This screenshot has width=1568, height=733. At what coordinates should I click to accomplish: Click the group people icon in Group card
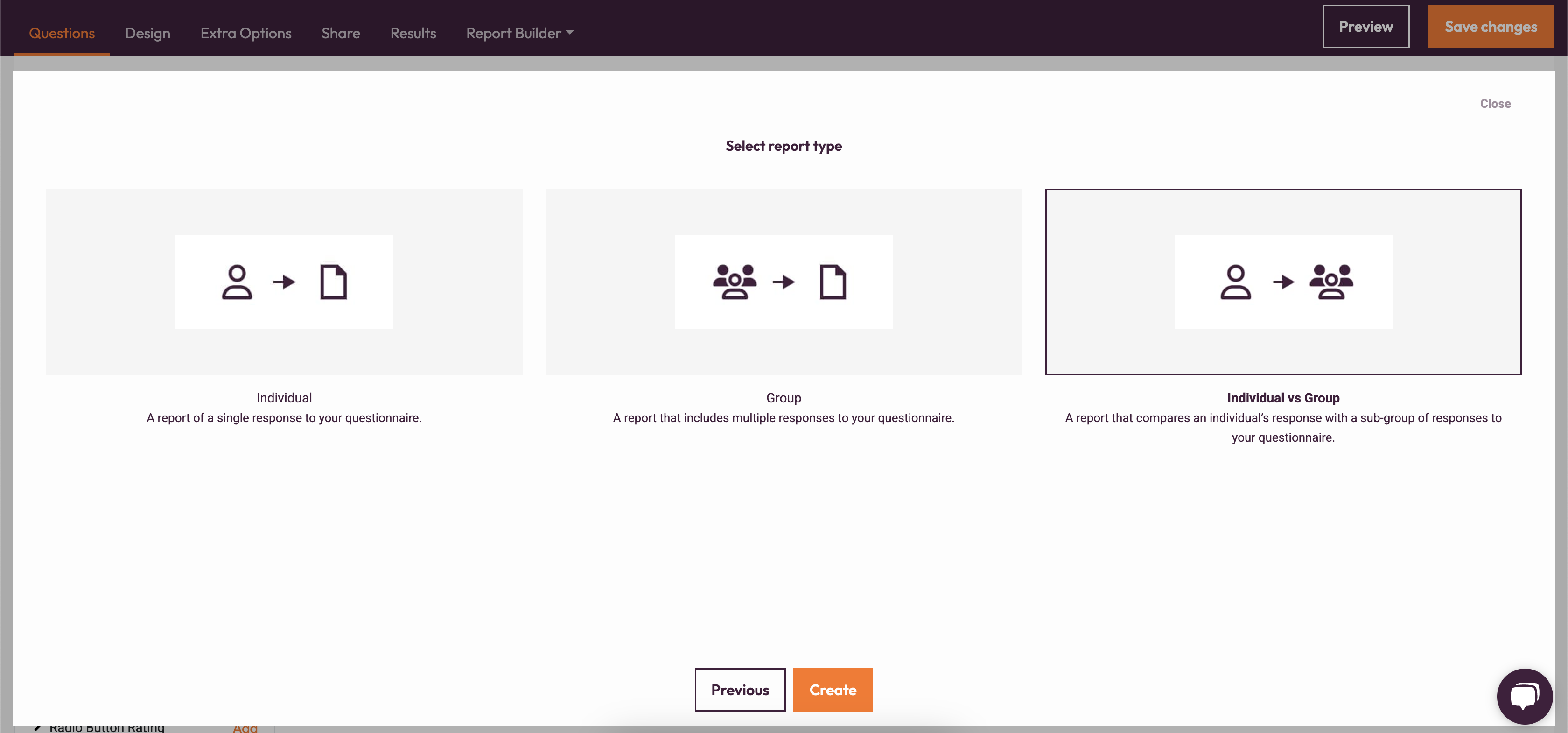point(735,282)
